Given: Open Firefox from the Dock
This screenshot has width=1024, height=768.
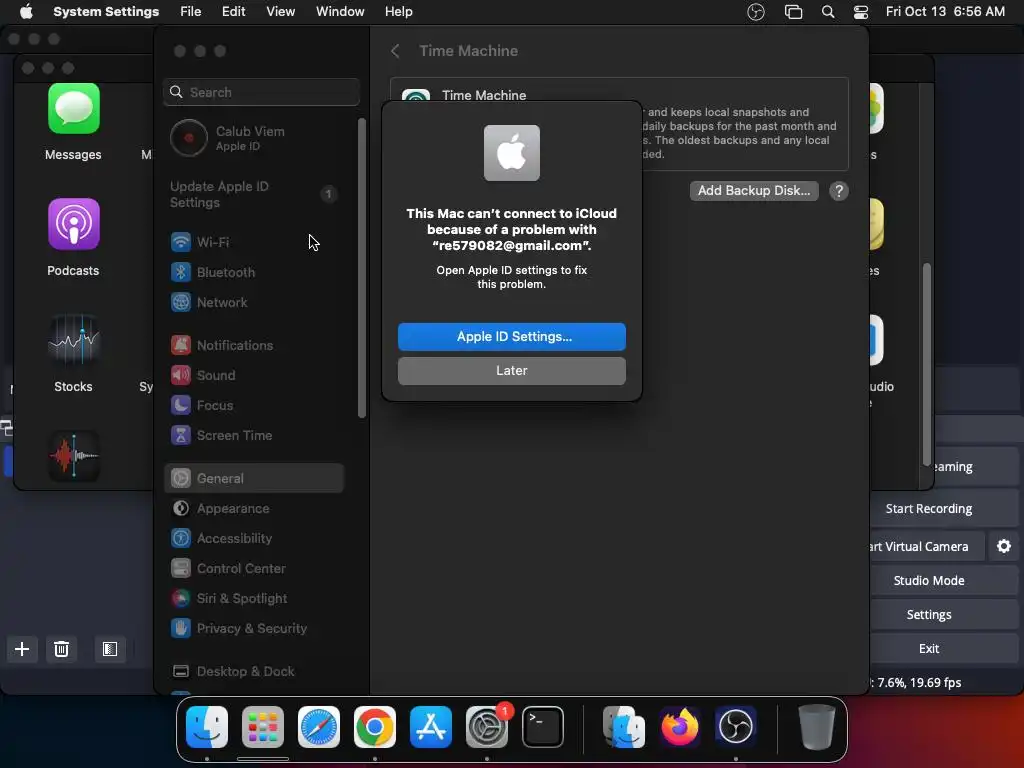Looking at the screenshot, I should pyautogui.click(x=679, y=727).
